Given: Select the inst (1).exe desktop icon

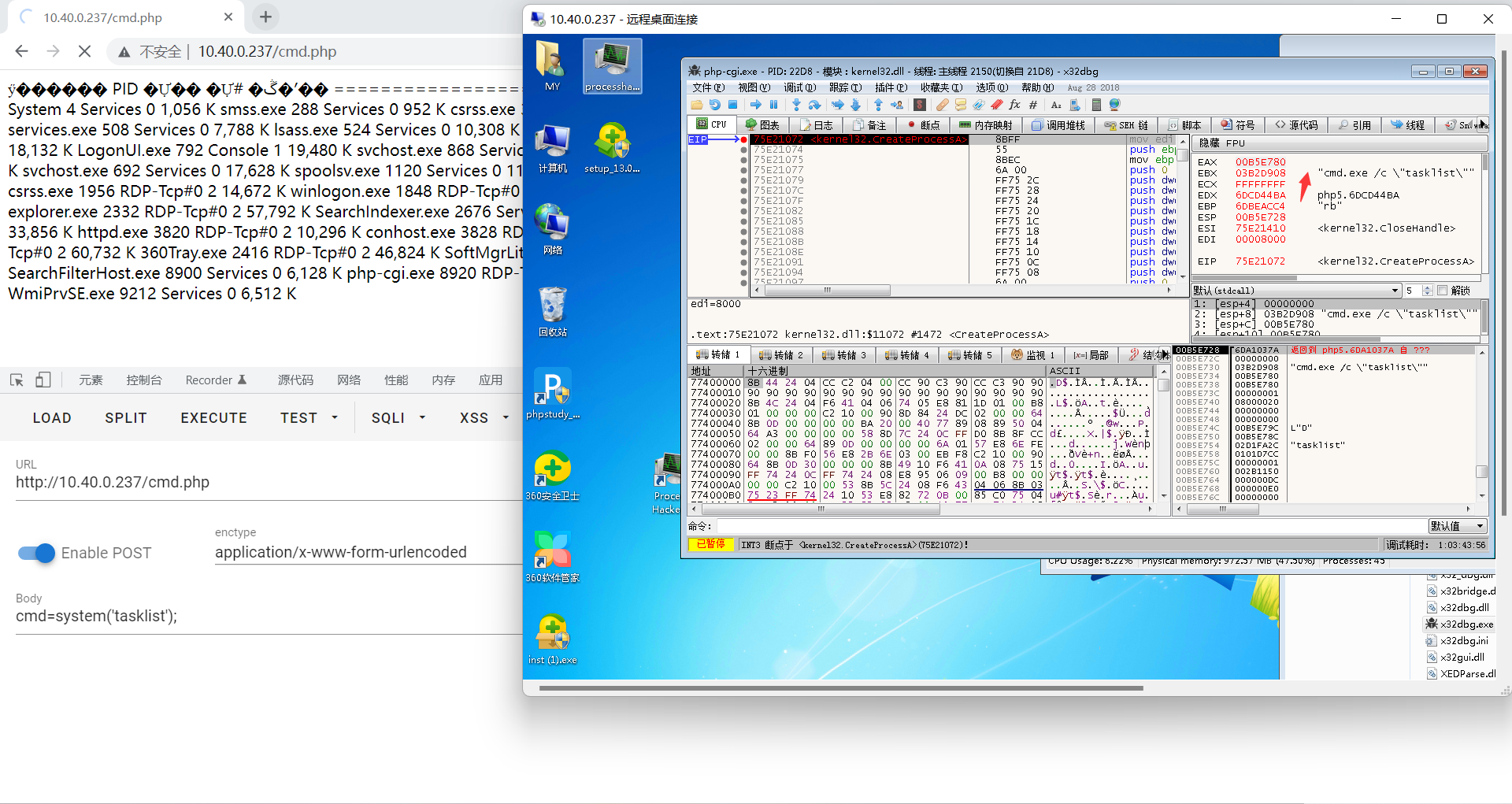Looking at the screenshot, I should (553, 639).
